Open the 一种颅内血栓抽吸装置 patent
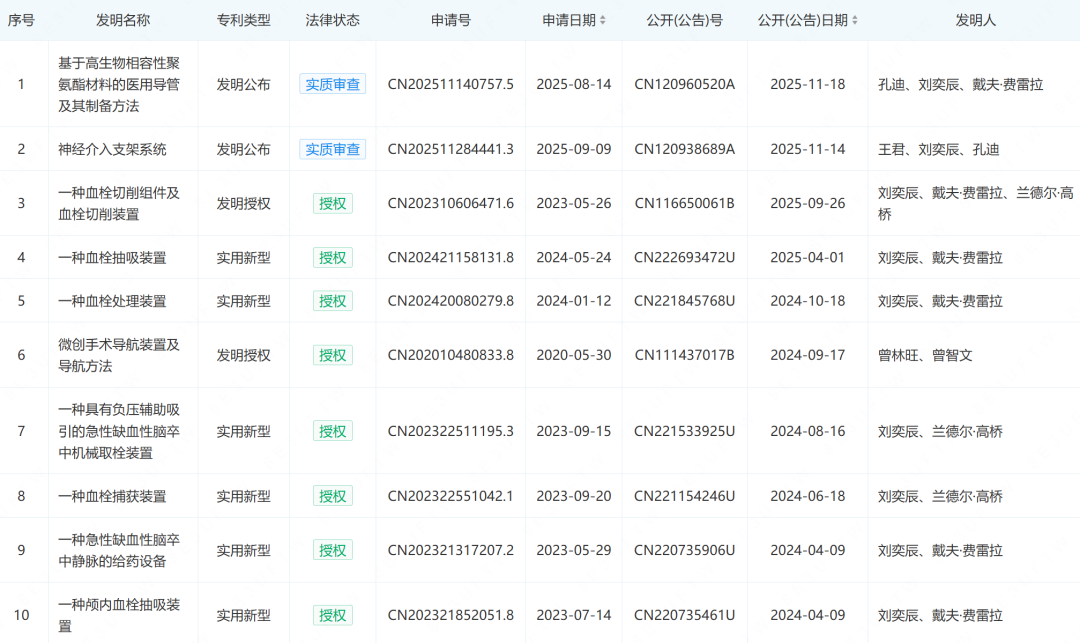Viewport: 1080px width, 643px height. tap(118, 615)
